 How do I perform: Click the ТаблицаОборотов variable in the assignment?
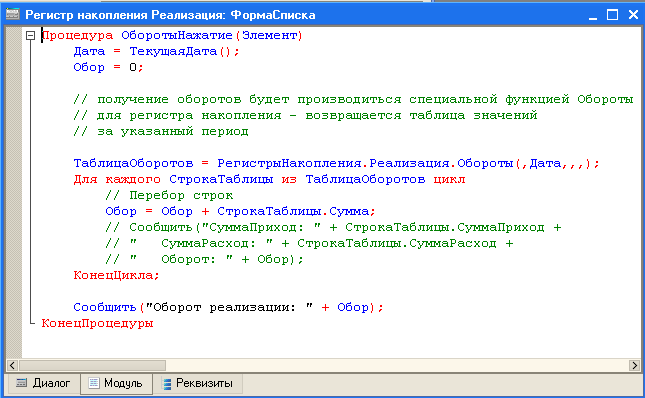[133, 164]
